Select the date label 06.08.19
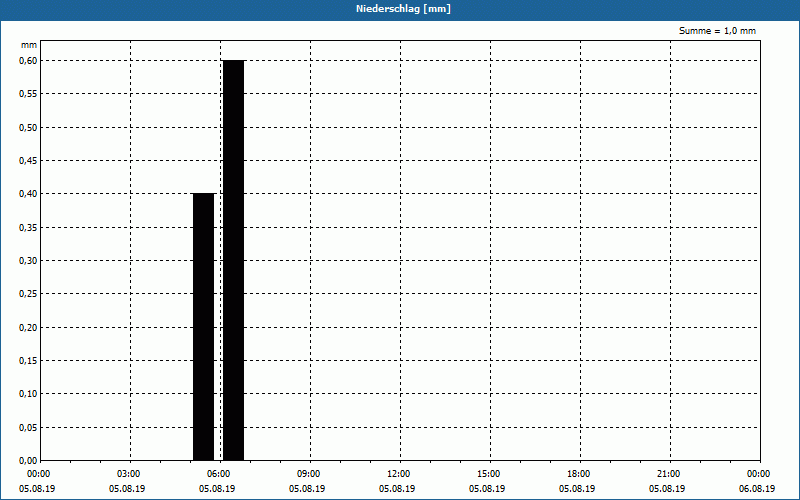 tap(757, 489)
